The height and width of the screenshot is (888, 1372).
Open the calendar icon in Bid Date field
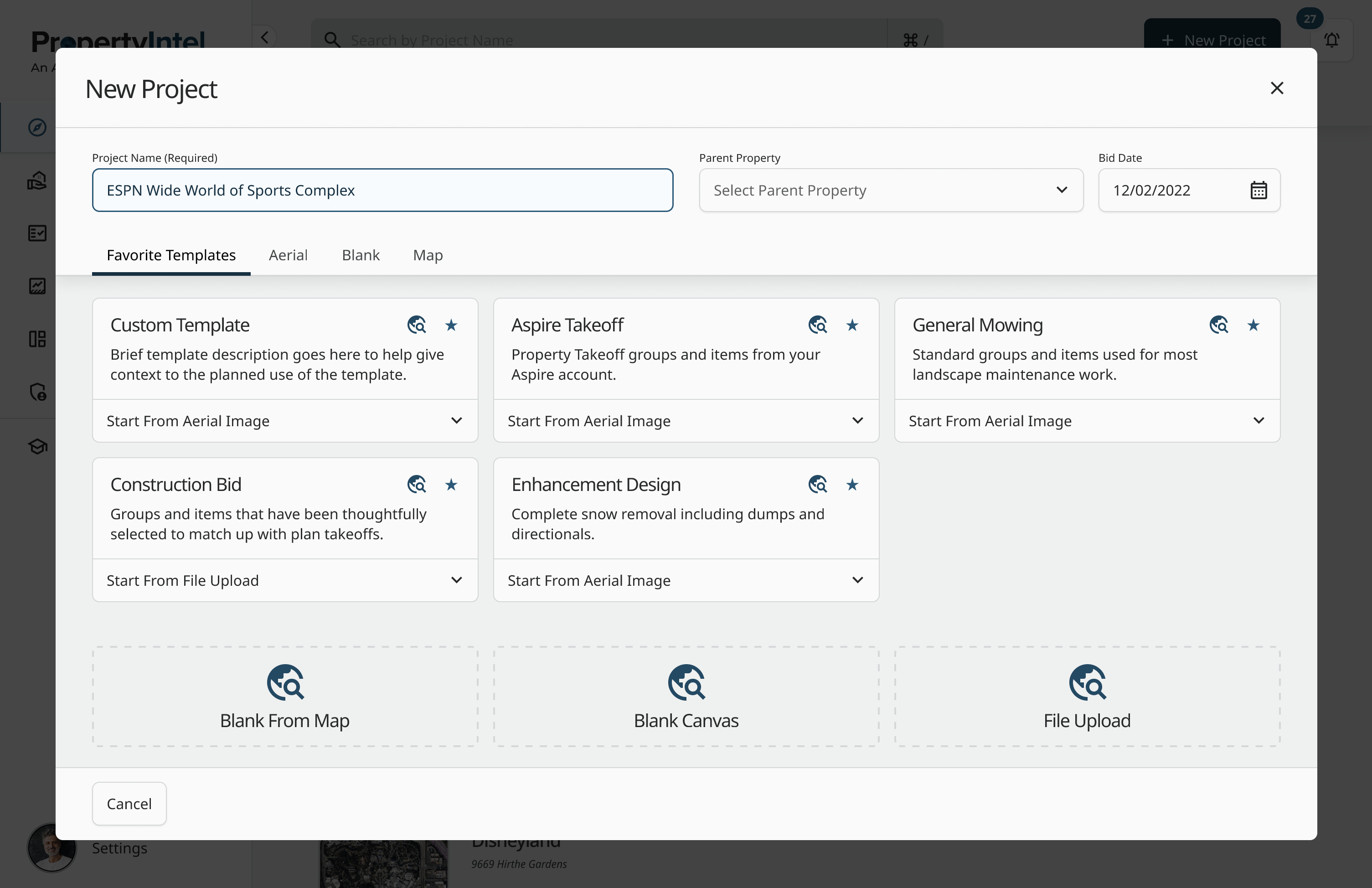pos(1259,190)
